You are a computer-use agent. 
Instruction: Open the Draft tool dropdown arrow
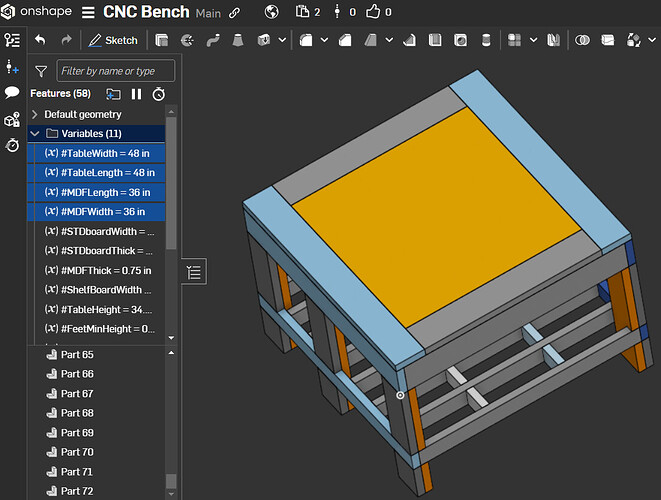389,40
